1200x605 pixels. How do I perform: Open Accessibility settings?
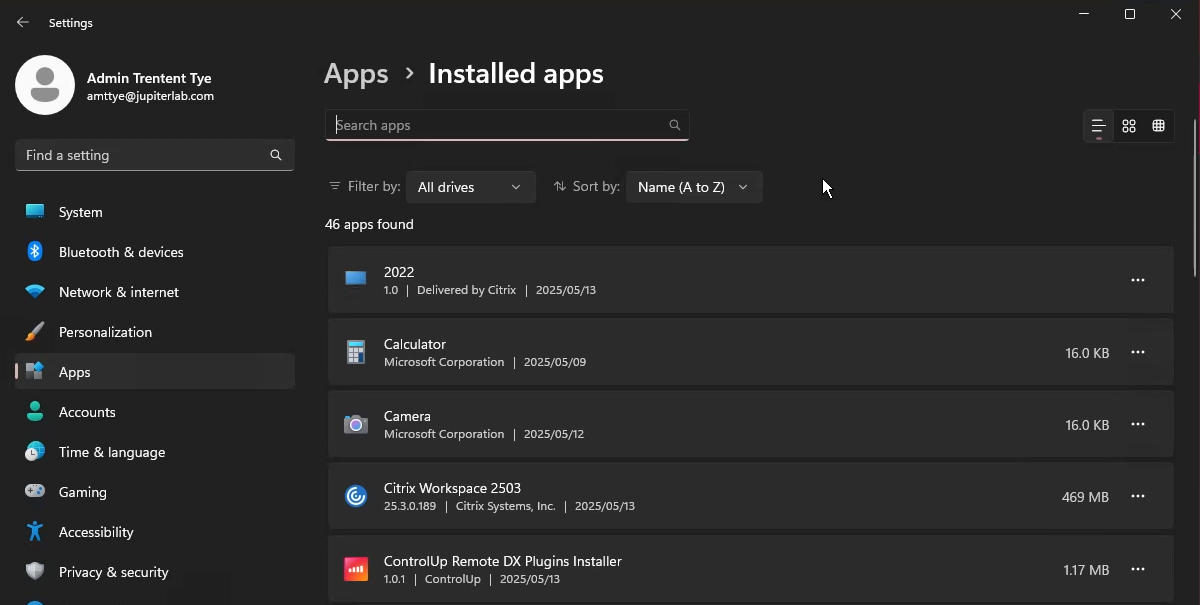pyautogui.click(x=155, y=532)
